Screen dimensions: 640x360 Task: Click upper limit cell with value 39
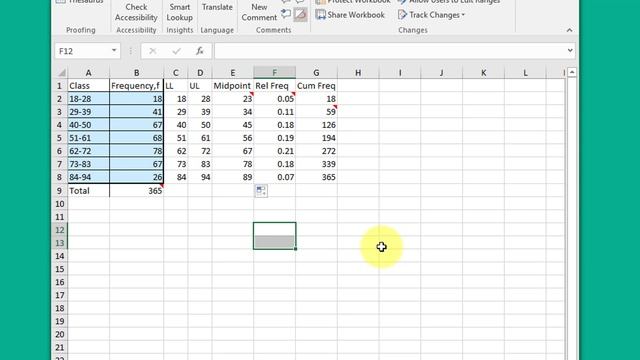pos(200,112)
